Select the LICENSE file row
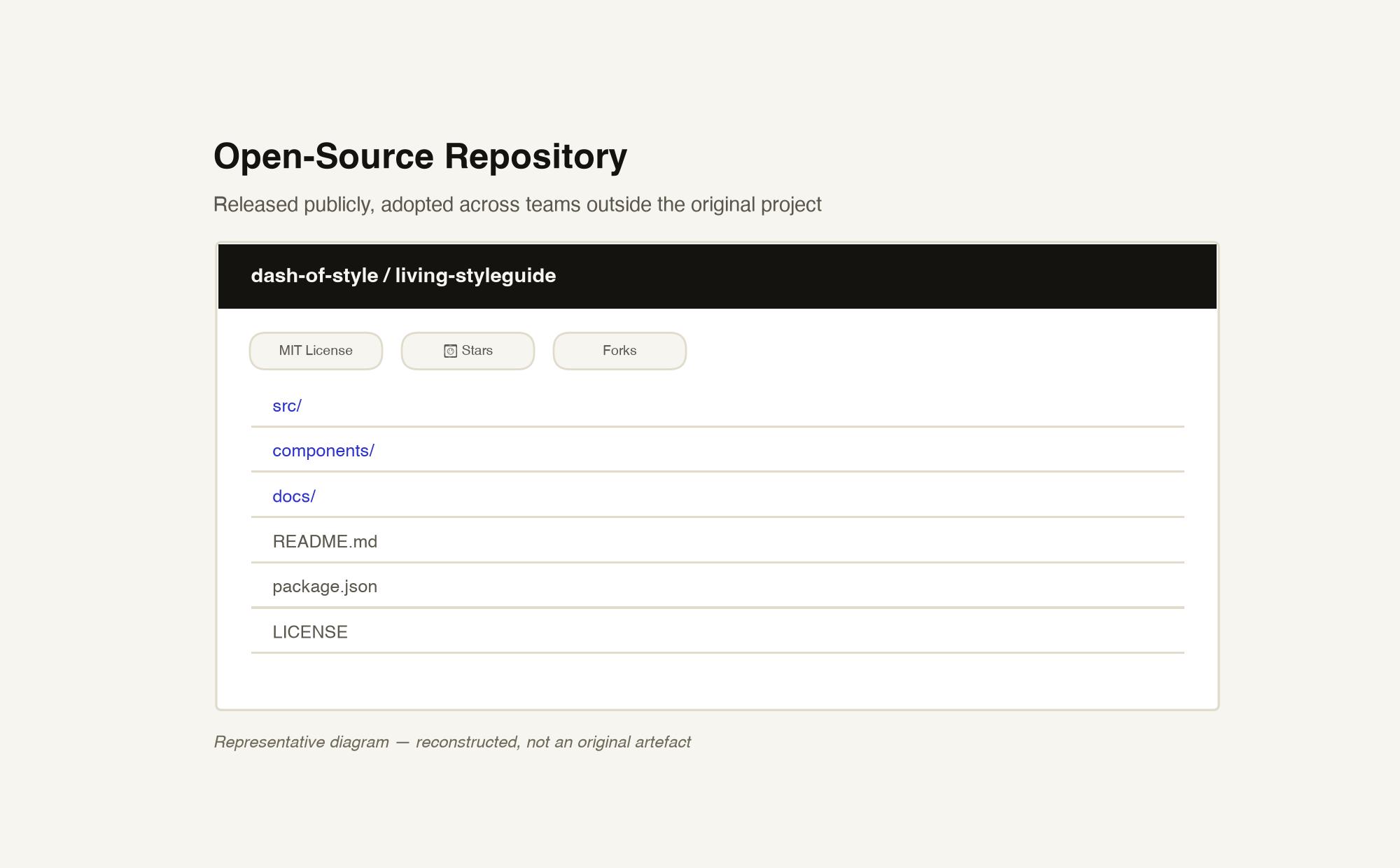Viewport: 1400px width, 868px height. 717,632
